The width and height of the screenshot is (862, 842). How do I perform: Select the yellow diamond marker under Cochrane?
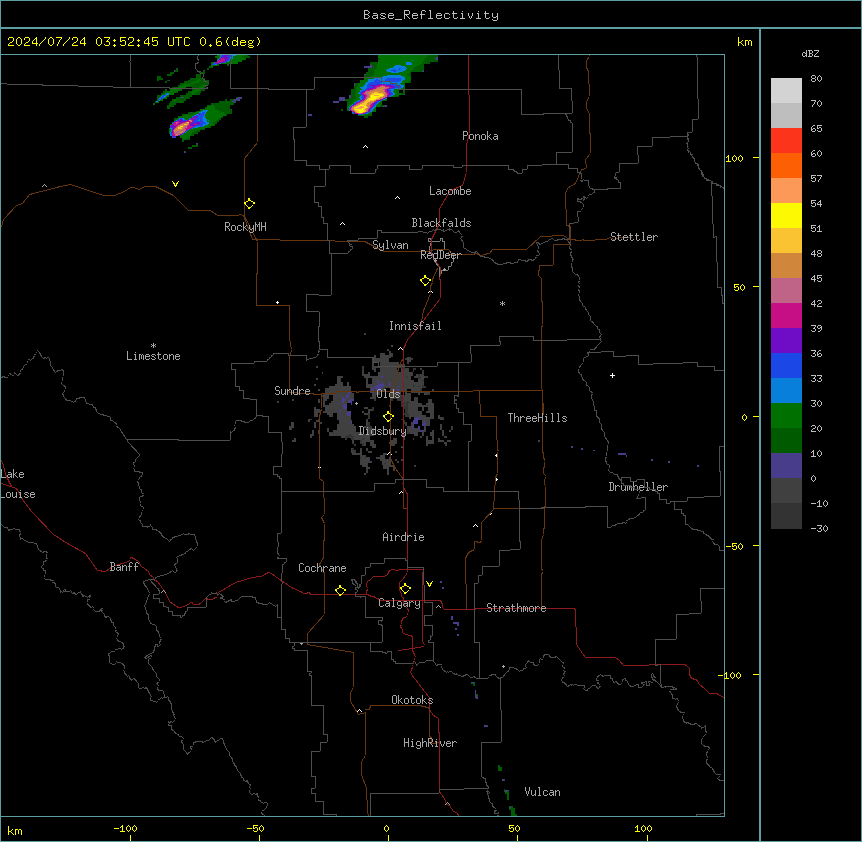tap(340, 590)
